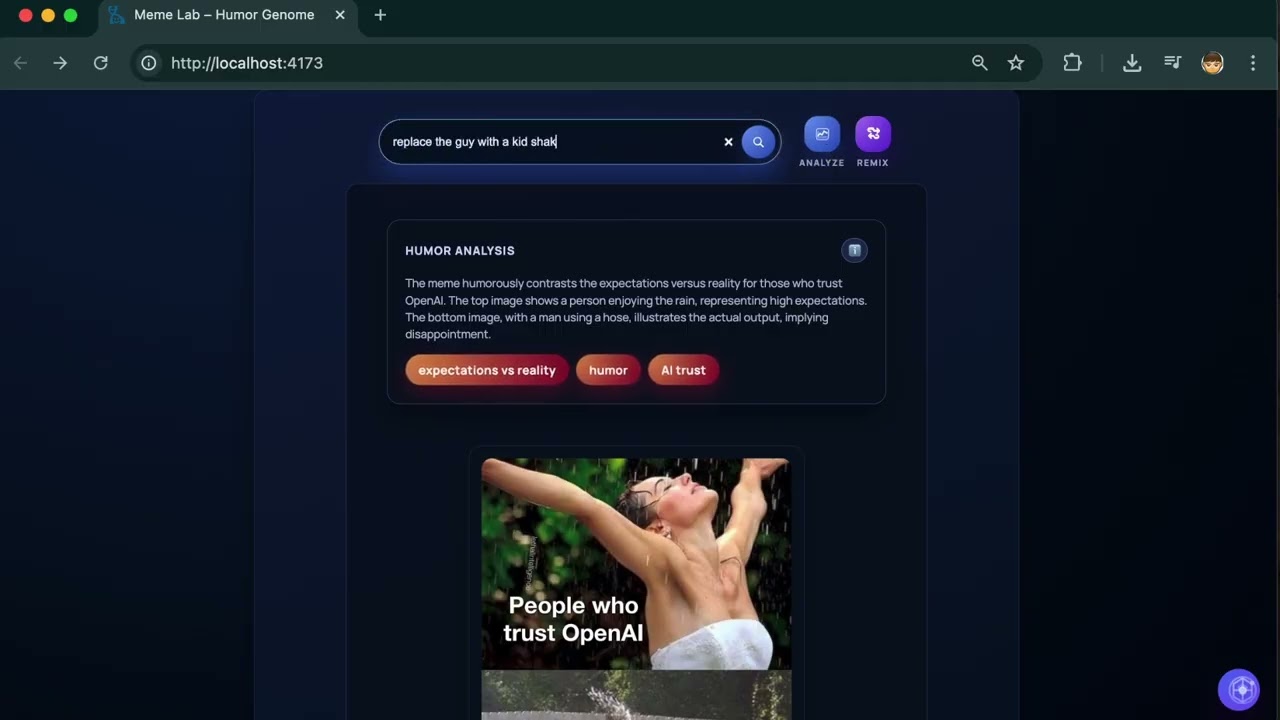Click the woman in rain meme image
The height and width of the screenshot is (720, 1280).
pos(636,564)
